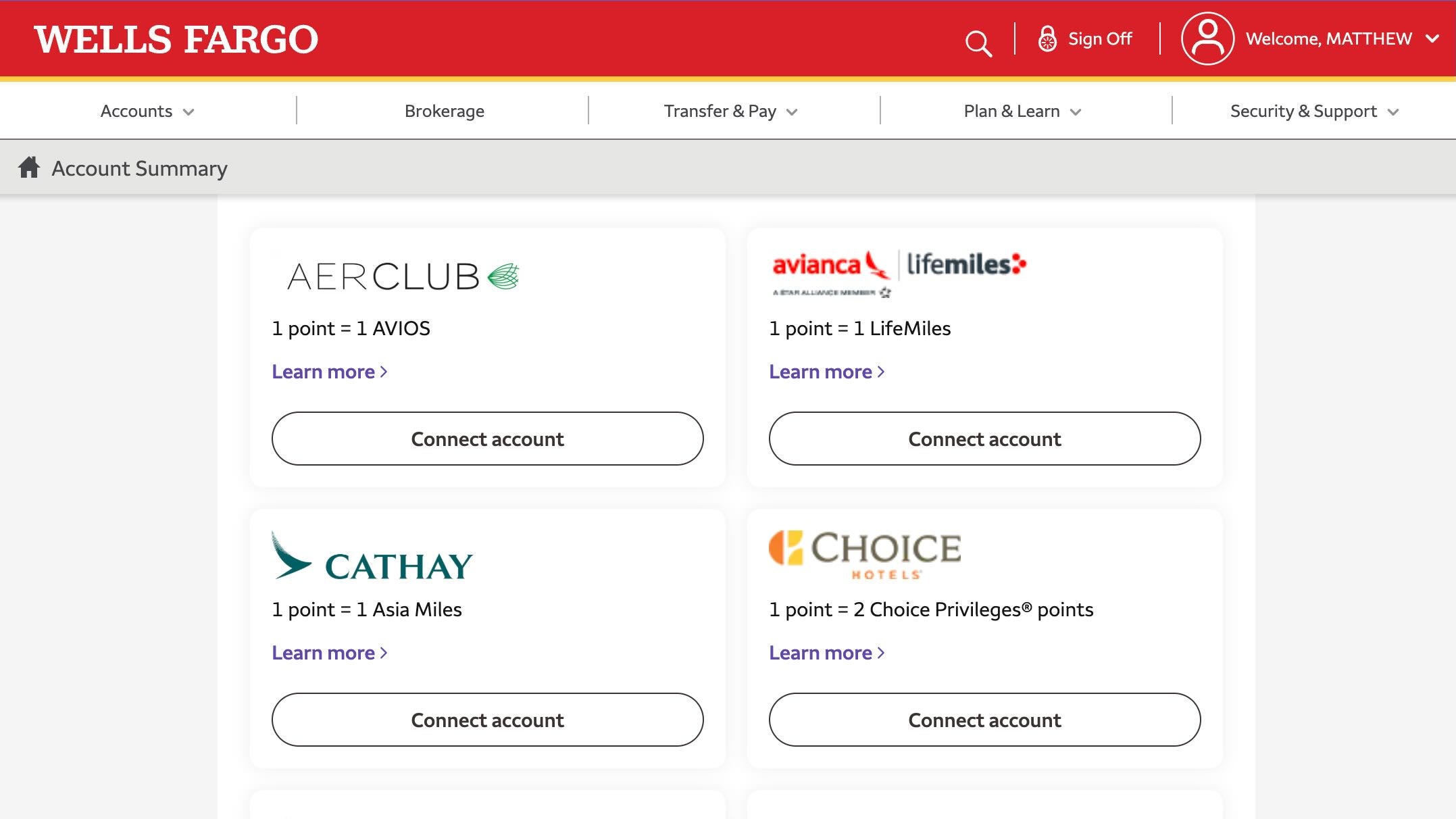Click the '1 point = 1 AVIOS' text
Image resolution: width=1456 pixels, height=819 pixels.
351,328
